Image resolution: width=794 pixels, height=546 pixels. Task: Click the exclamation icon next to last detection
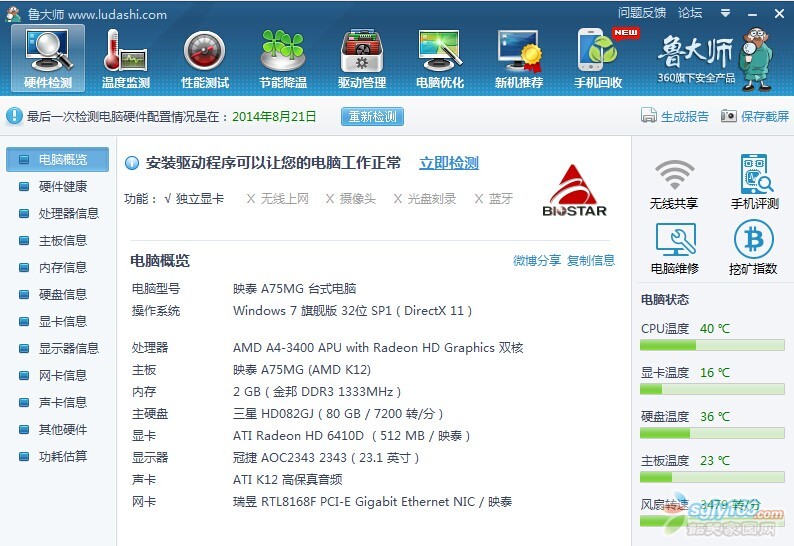tap(14, 116)
